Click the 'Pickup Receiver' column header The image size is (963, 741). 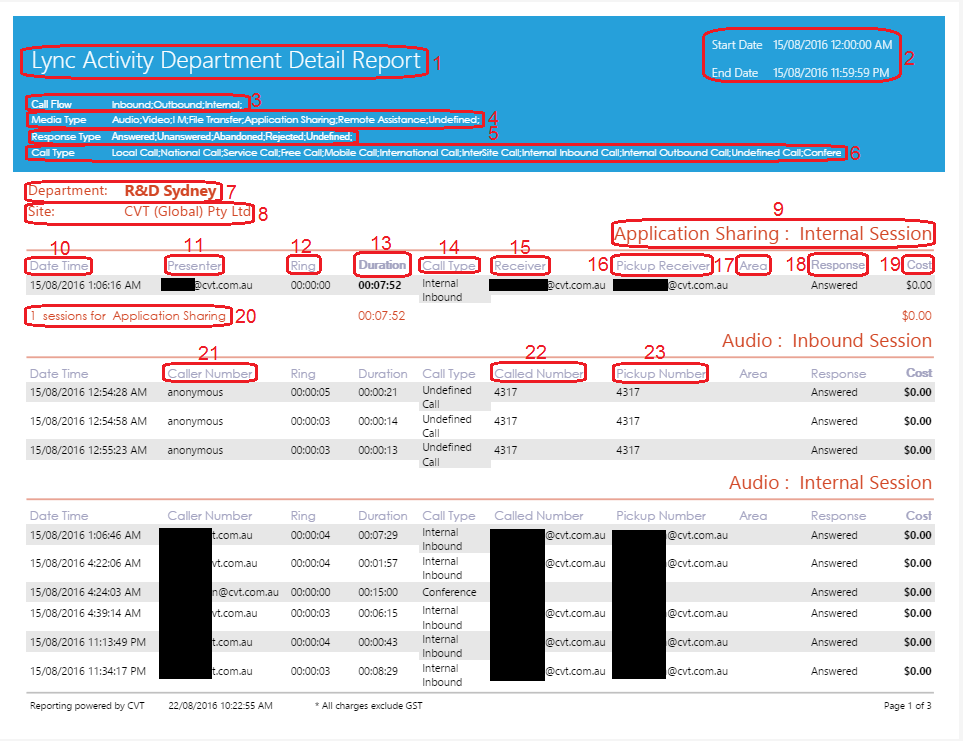[663, 266]
